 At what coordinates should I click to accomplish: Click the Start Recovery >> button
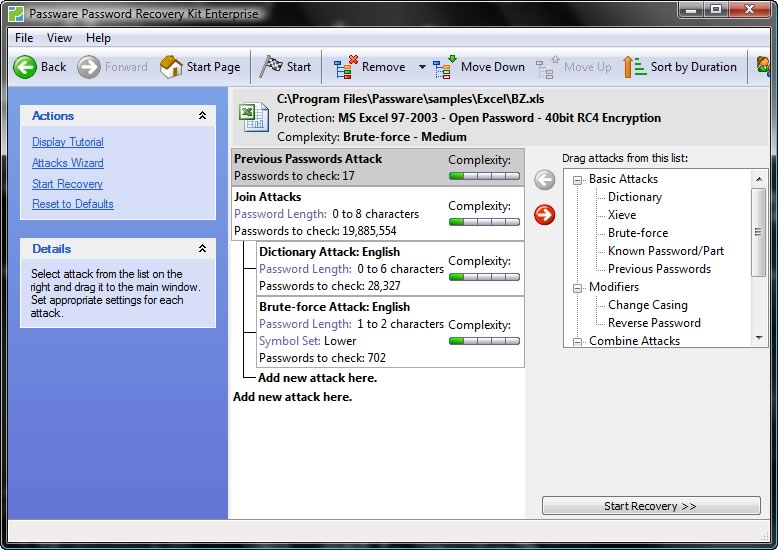[x=651, y=506]
